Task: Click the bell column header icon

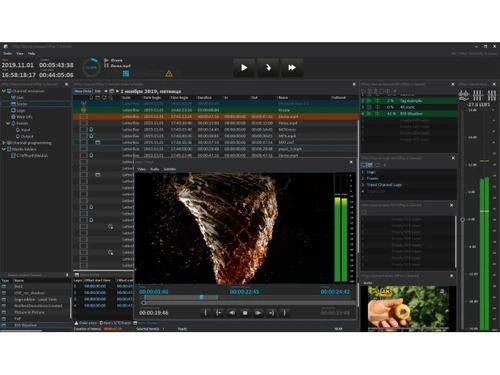Action: click(91, 98)
